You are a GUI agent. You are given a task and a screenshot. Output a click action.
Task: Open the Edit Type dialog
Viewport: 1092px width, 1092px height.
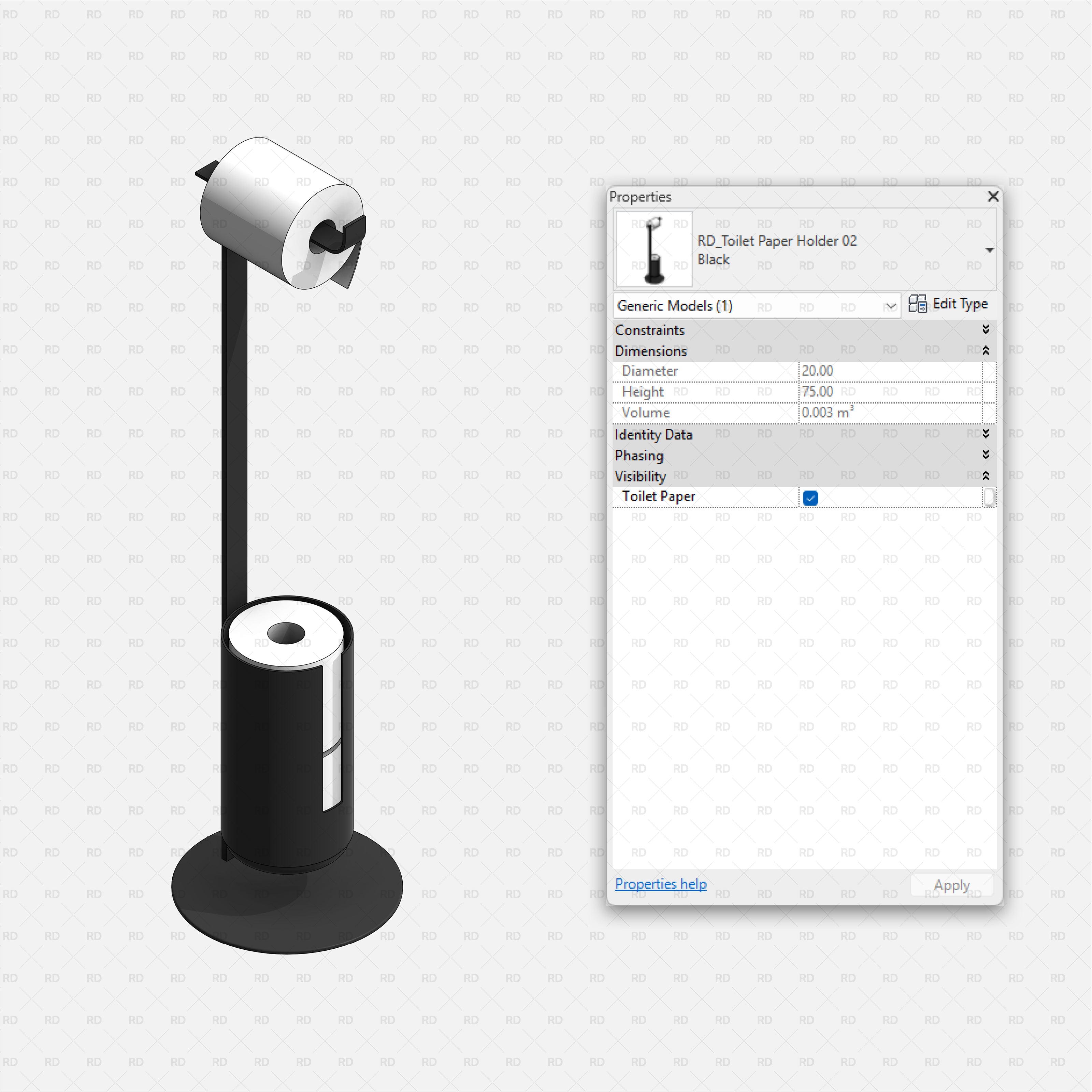tap(955, 304)
